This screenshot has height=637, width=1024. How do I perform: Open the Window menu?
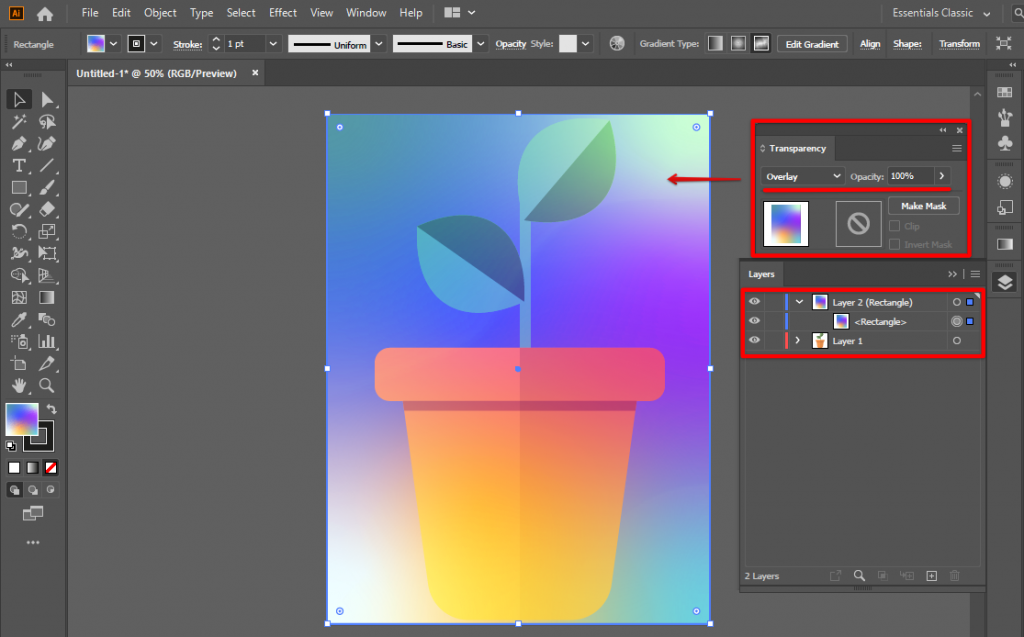[365, 12]
